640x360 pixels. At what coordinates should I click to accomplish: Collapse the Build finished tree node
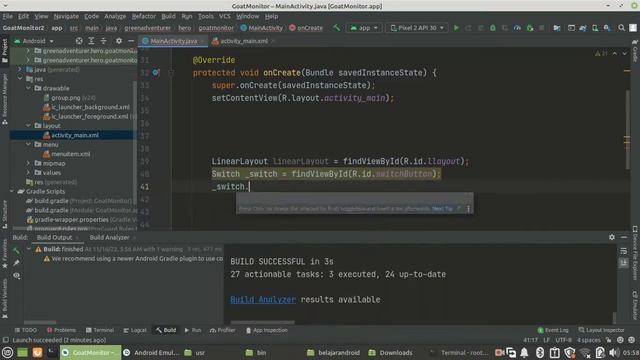pyautogui.click(x=29, y=249)
